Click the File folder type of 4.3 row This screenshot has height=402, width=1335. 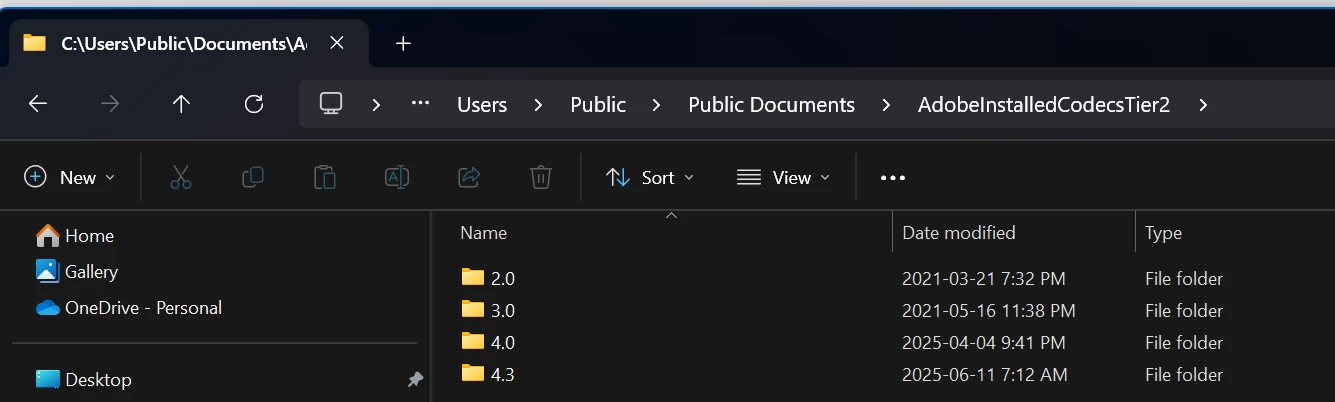pyautogui.click(x=1184, y=375)
